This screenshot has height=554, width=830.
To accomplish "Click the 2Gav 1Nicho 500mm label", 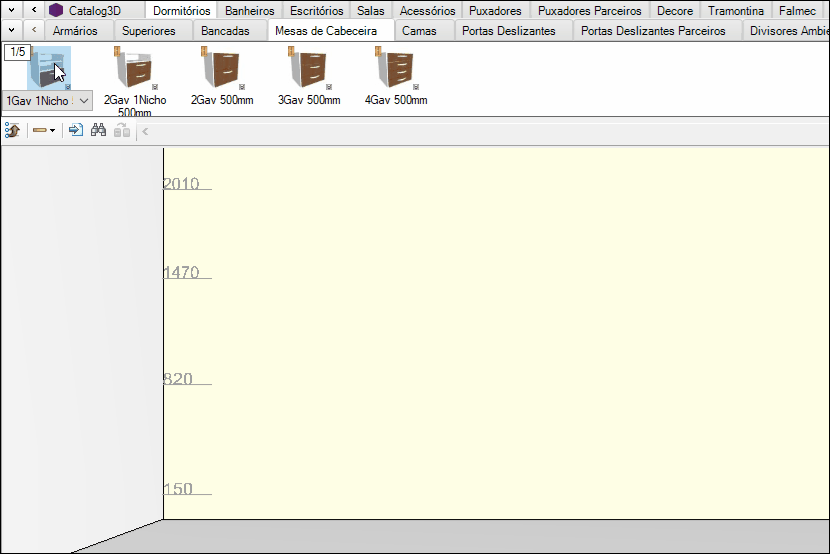I will 135,106.
